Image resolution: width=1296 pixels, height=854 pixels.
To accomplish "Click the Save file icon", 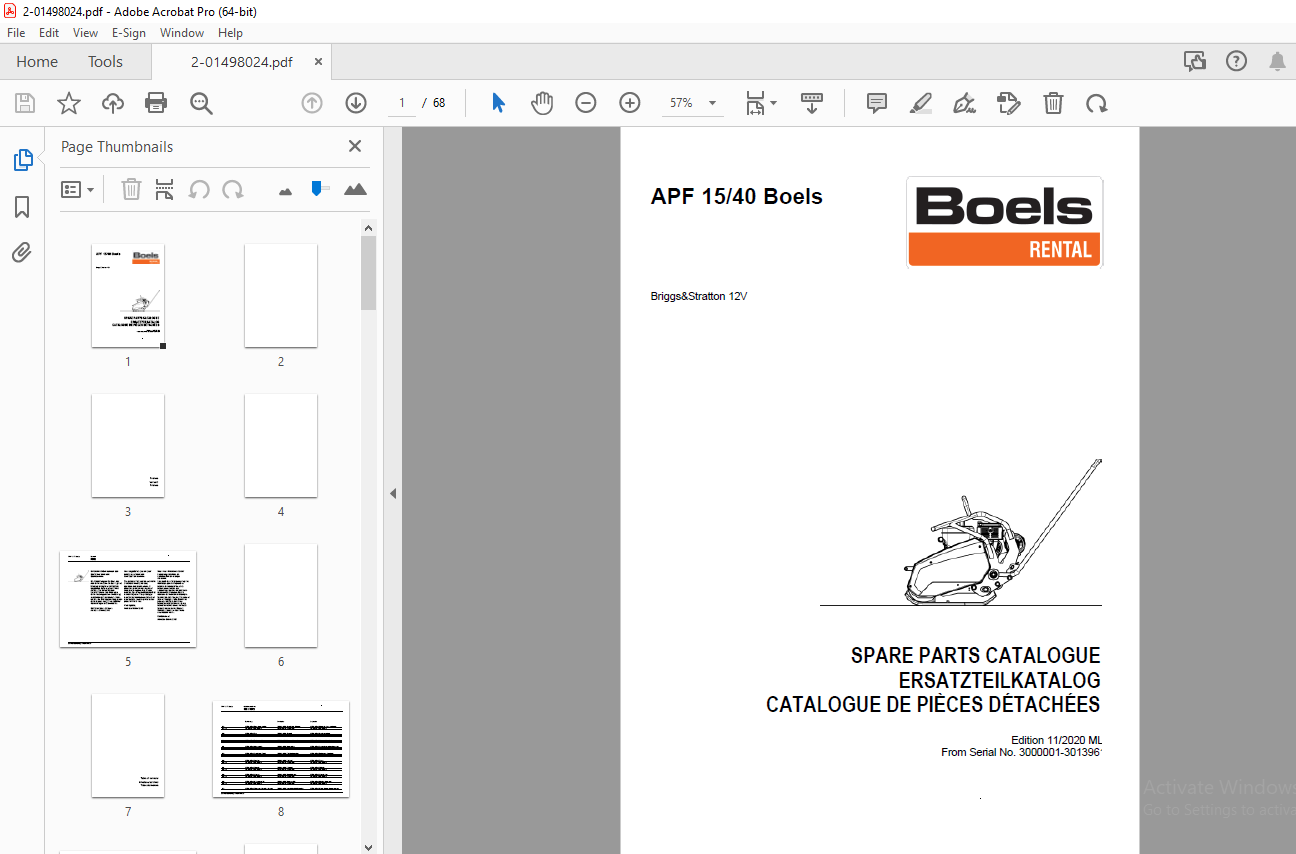I will click(25, 103).
